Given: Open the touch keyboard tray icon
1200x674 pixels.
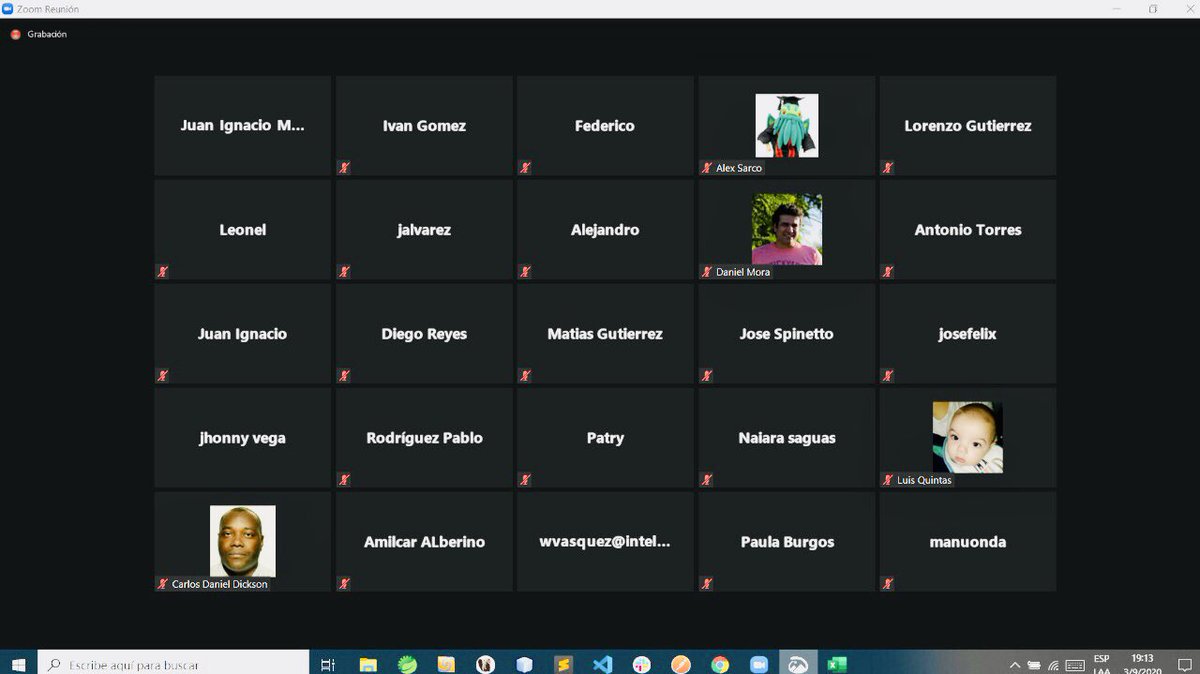Looking at the screenshot, I should point(1074,664).
